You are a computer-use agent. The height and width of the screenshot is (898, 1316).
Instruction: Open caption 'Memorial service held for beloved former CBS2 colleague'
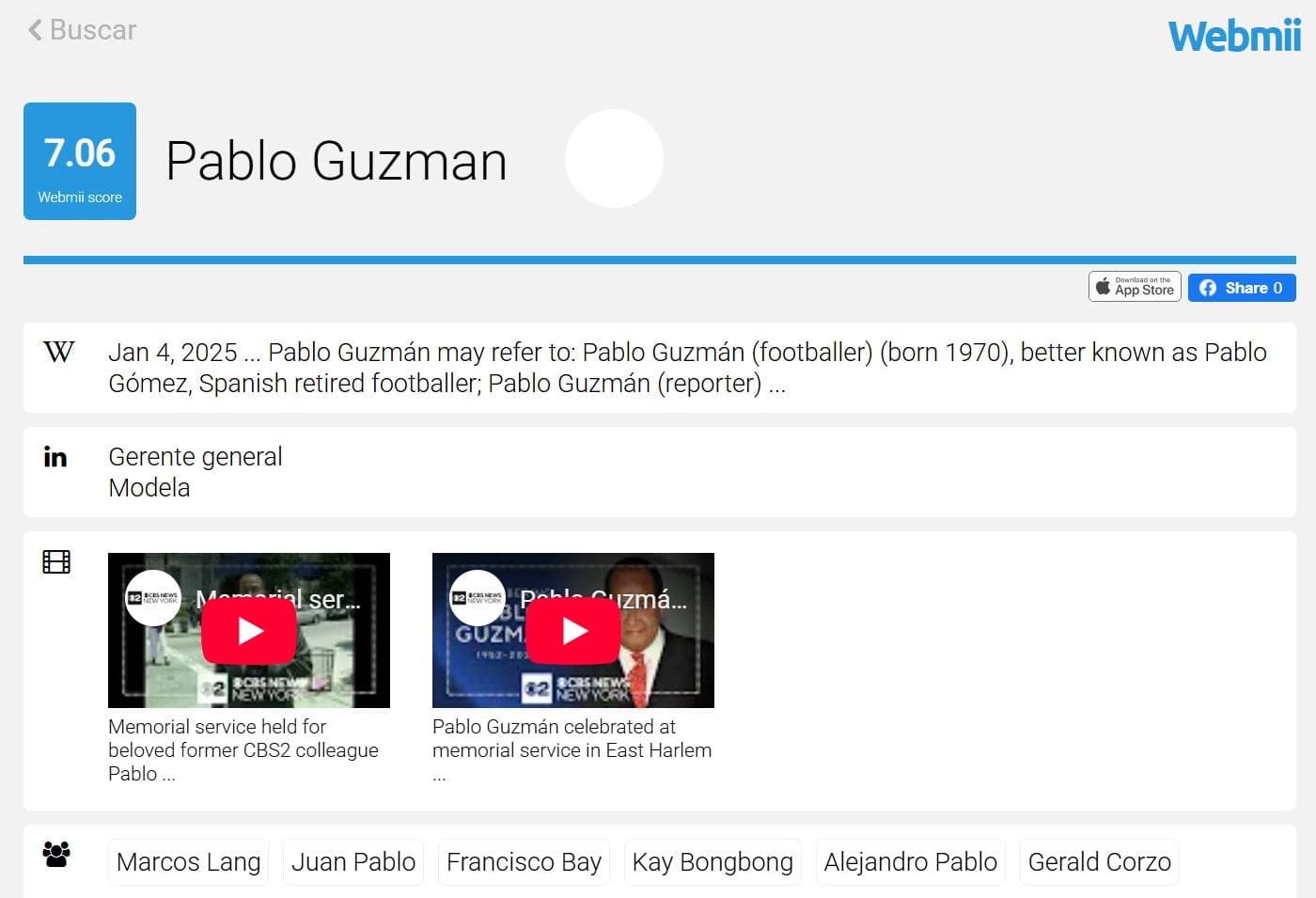point(243,750)
